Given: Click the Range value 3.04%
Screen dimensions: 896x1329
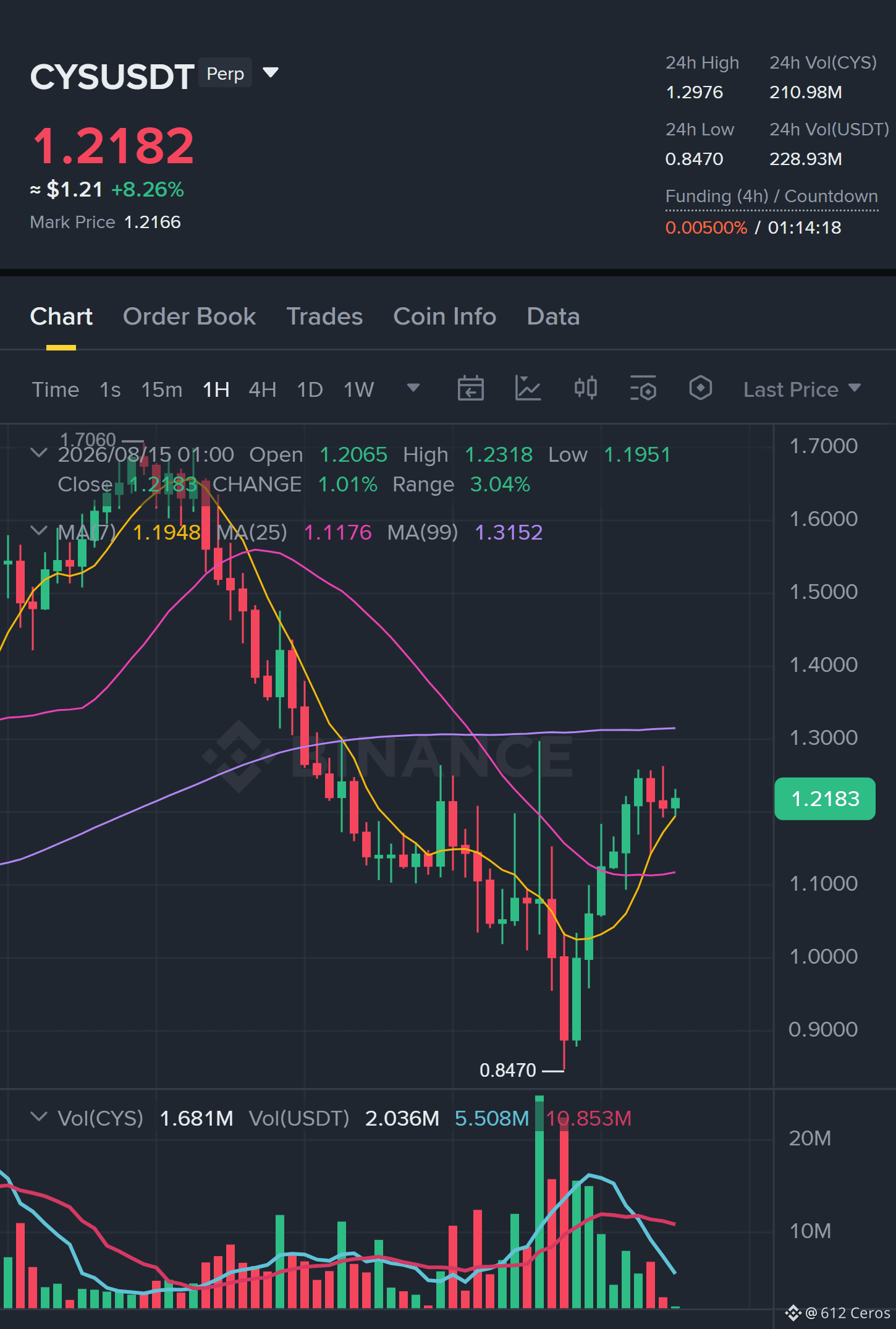Looking at the screenshot, I should [500, 485].
